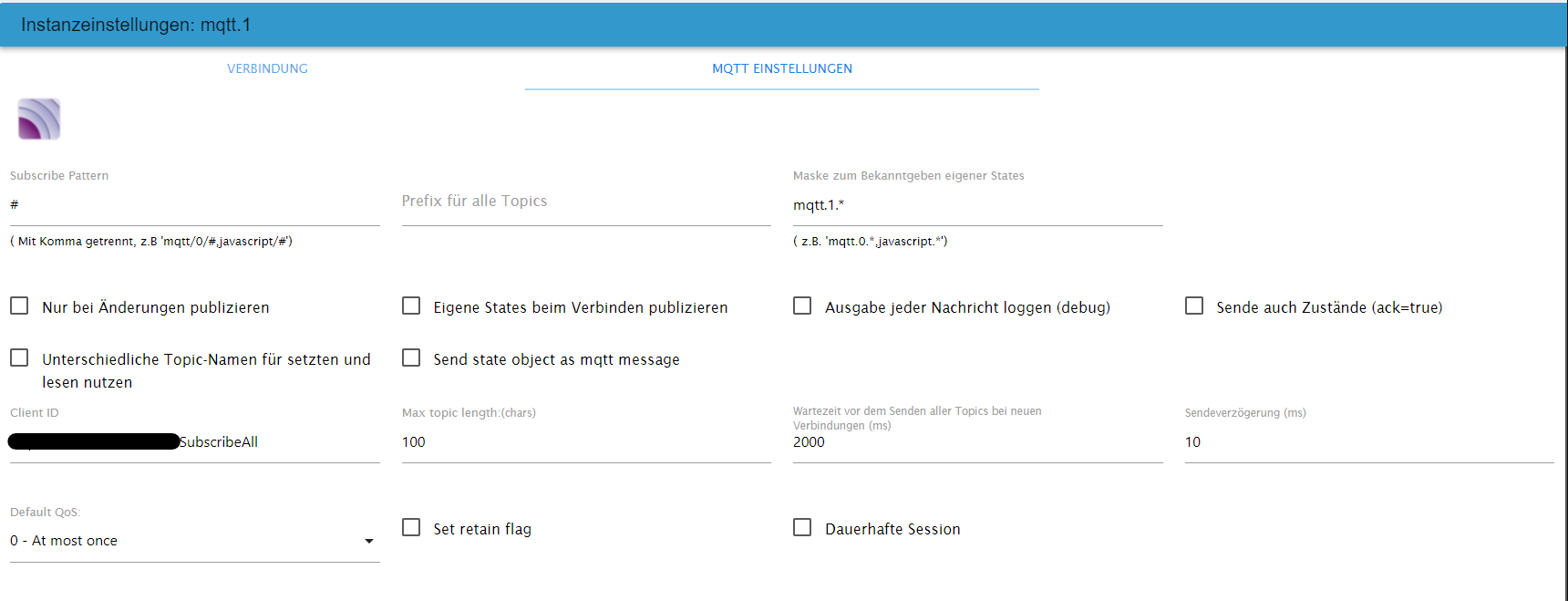Select the Sendeverzögerung (ms) input
Image resolution: width=1568 pixels, height=601 pixels.
click(1368, 442)
